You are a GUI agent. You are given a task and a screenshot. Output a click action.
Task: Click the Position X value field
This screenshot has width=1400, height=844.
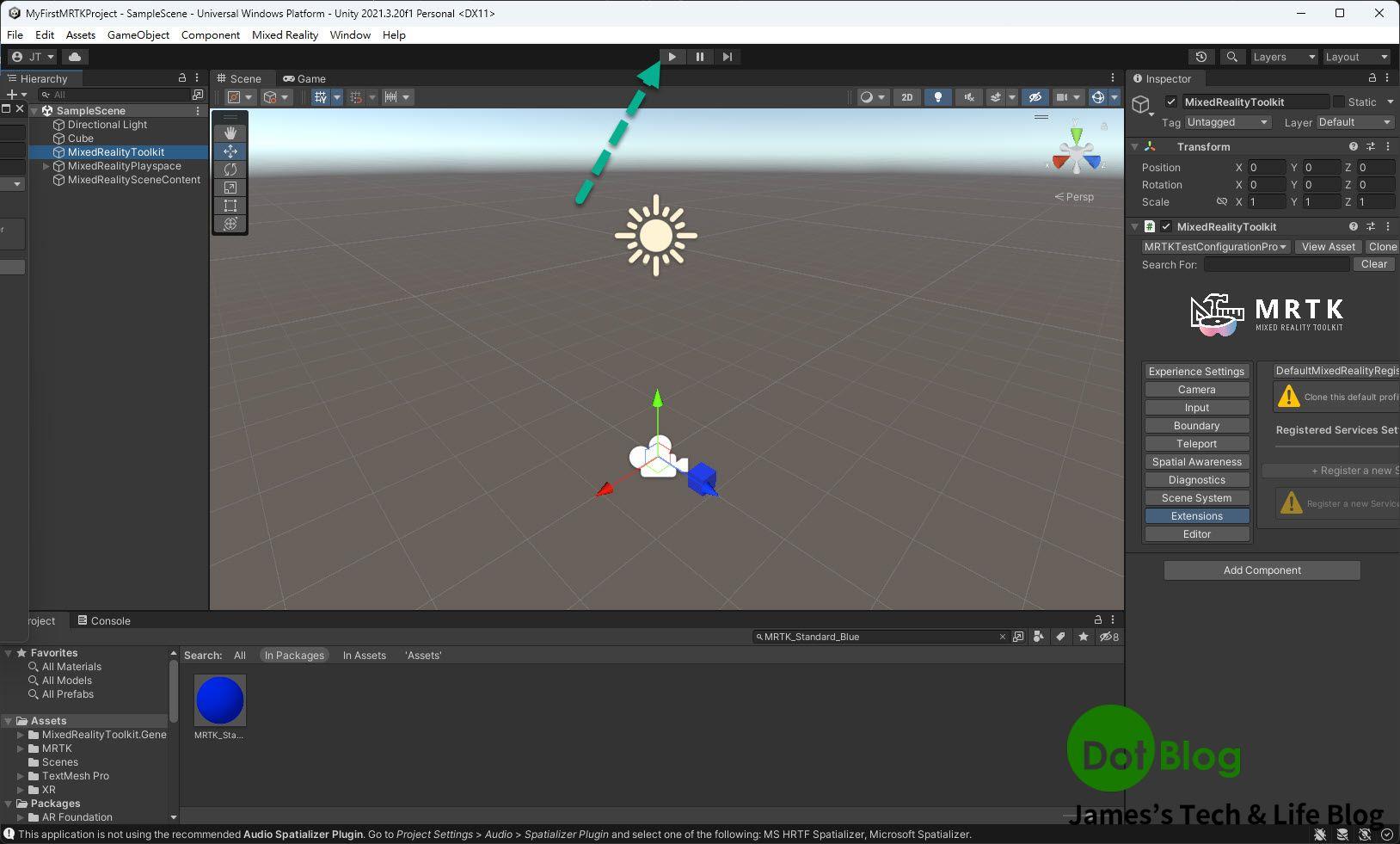(x=1266, y=168)
